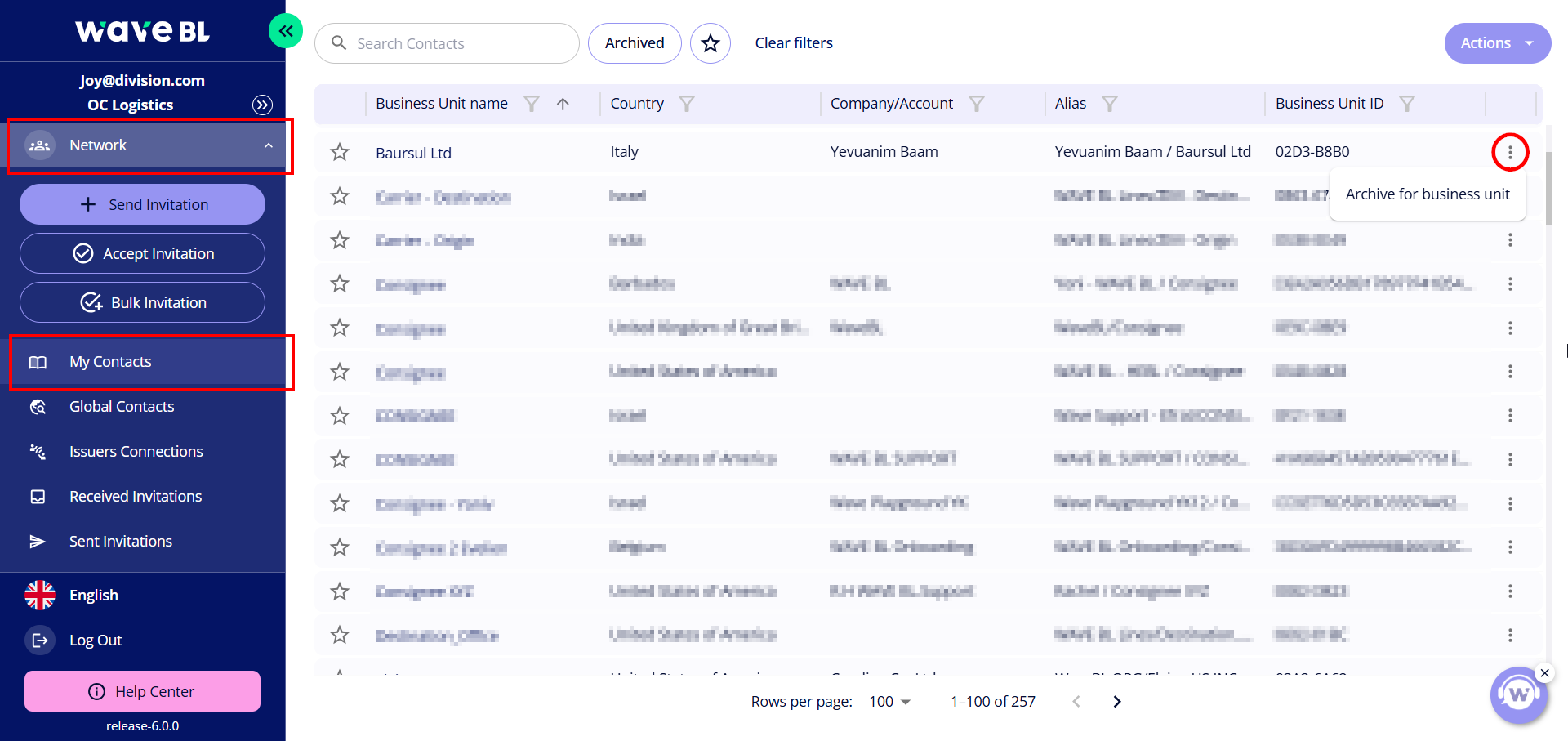Dismiss the chat assistant bubble
Screen dimensions: 1568x741
[x=1544, y=673]
